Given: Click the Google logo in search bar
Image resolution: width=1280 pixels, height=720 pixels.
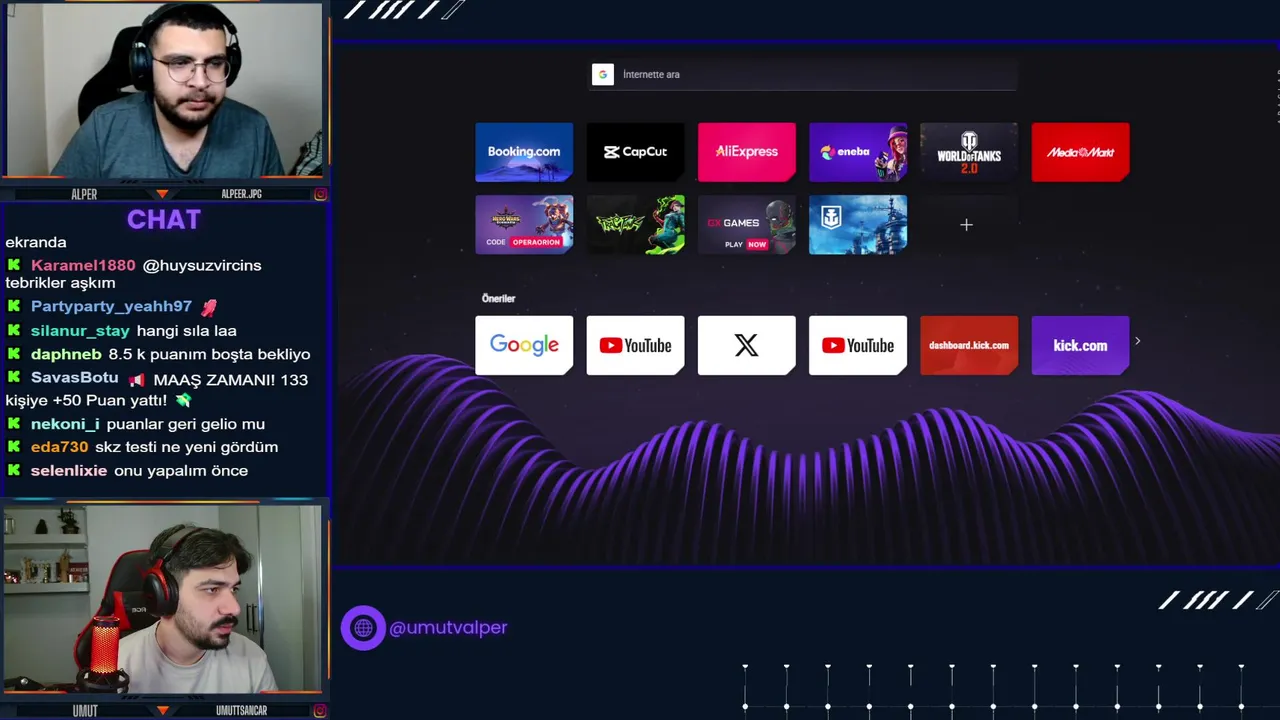Looking at the screenshot, I should tap(602, 75).
